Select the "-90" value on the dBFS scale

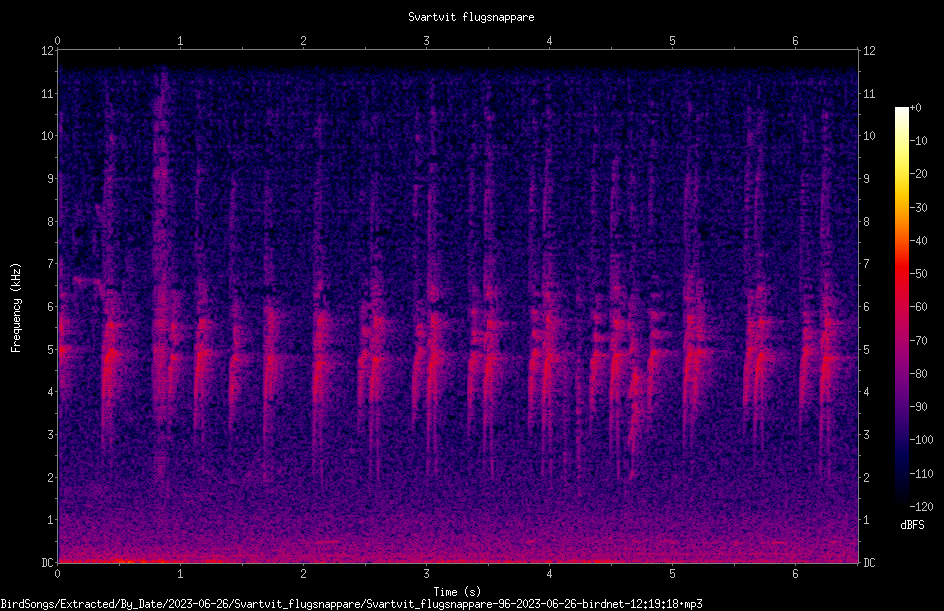[919, 407]
